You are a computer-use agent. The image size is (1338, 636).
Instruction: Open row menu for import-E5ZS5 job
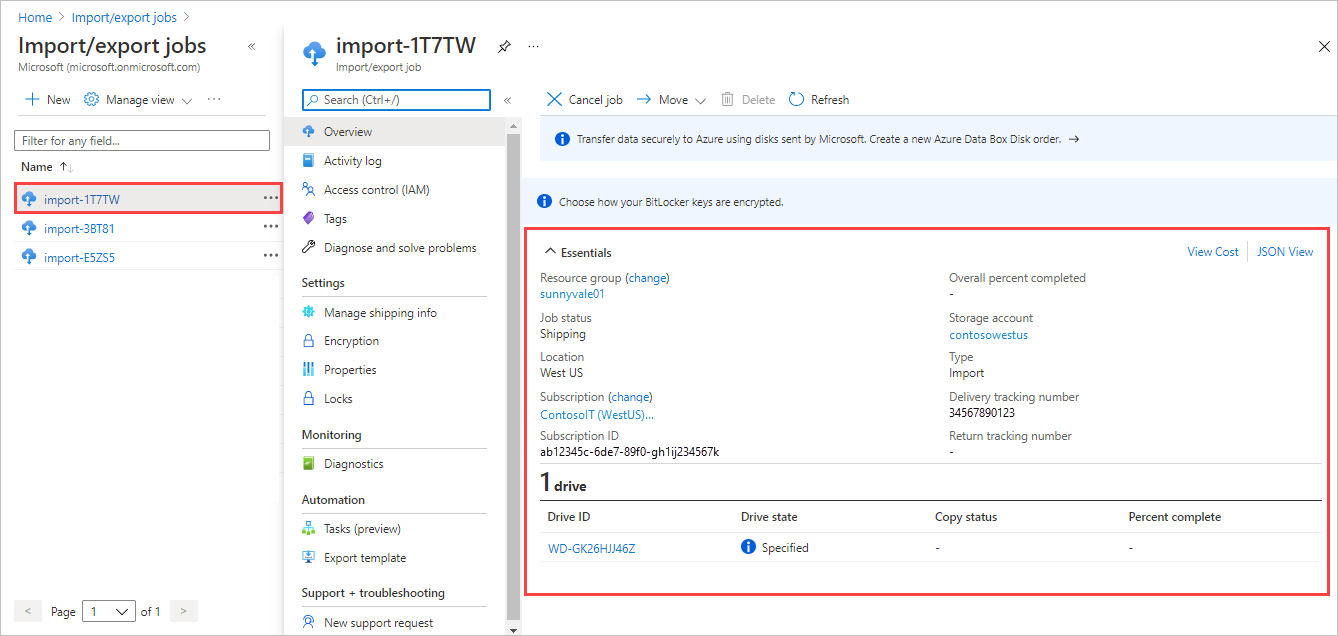click(x=271, y=256)
